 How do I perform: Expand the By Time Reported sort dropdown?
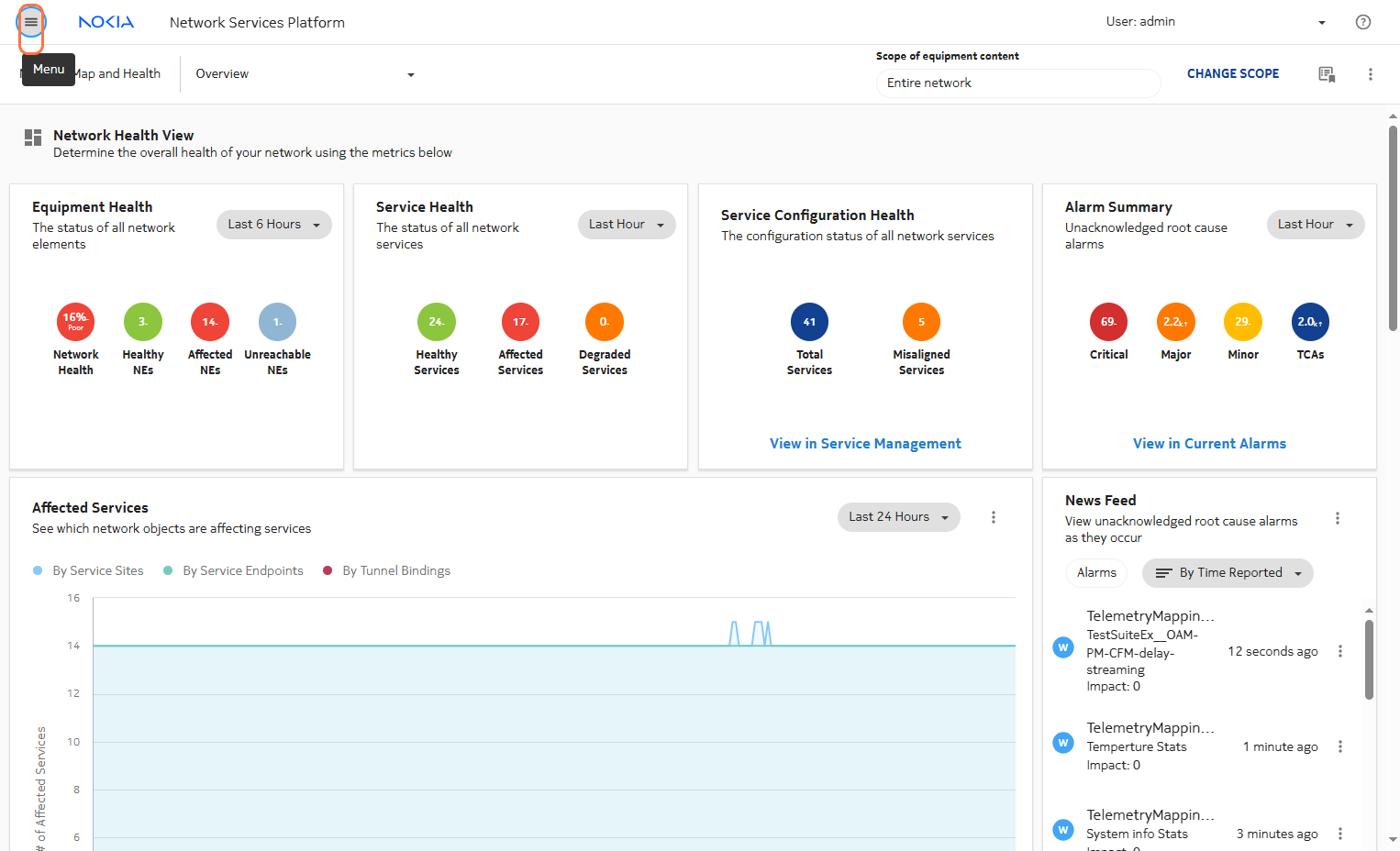1228,573
